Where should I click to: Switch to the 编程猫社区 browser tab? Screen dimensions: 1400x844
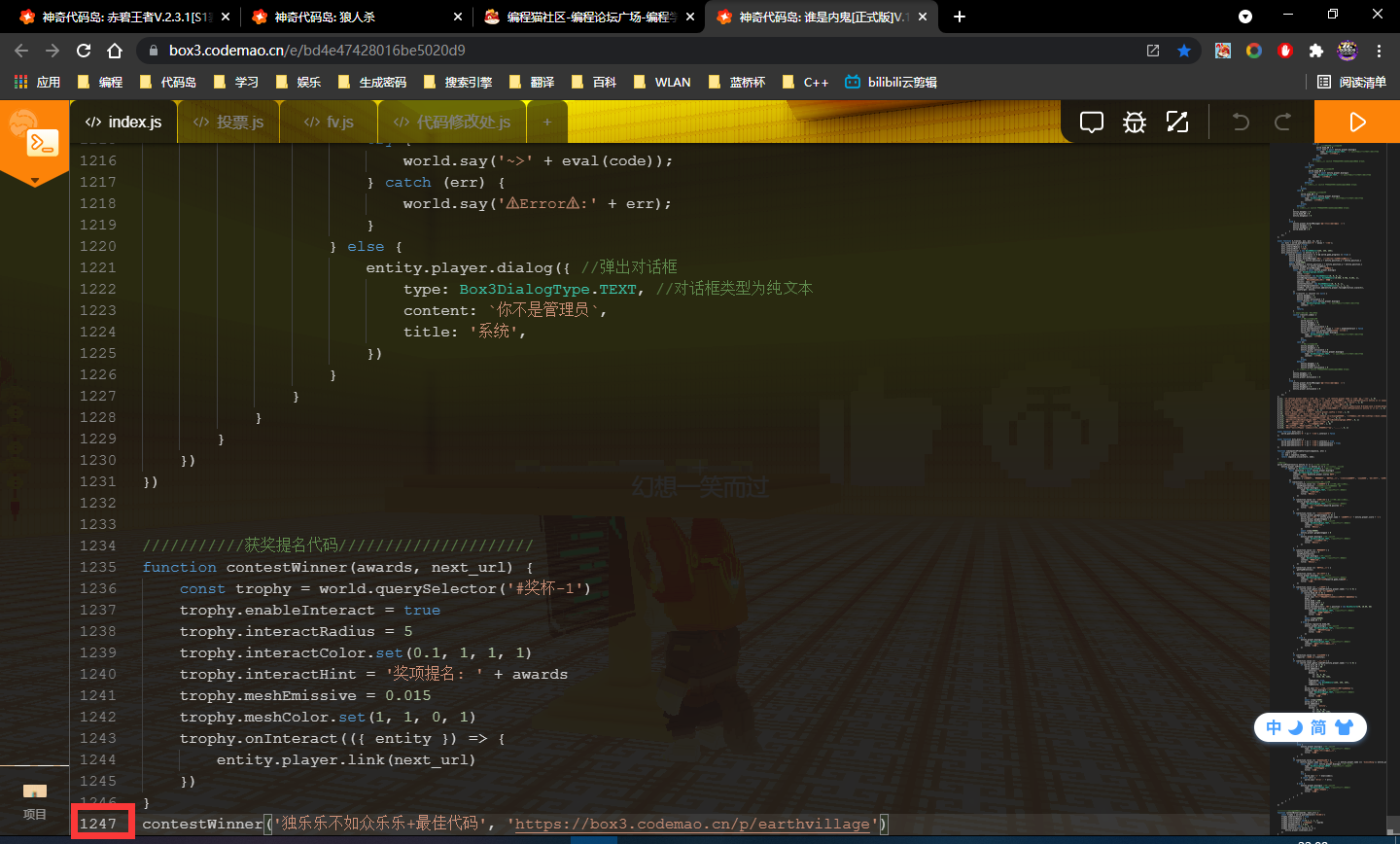(x=586, y=17)
